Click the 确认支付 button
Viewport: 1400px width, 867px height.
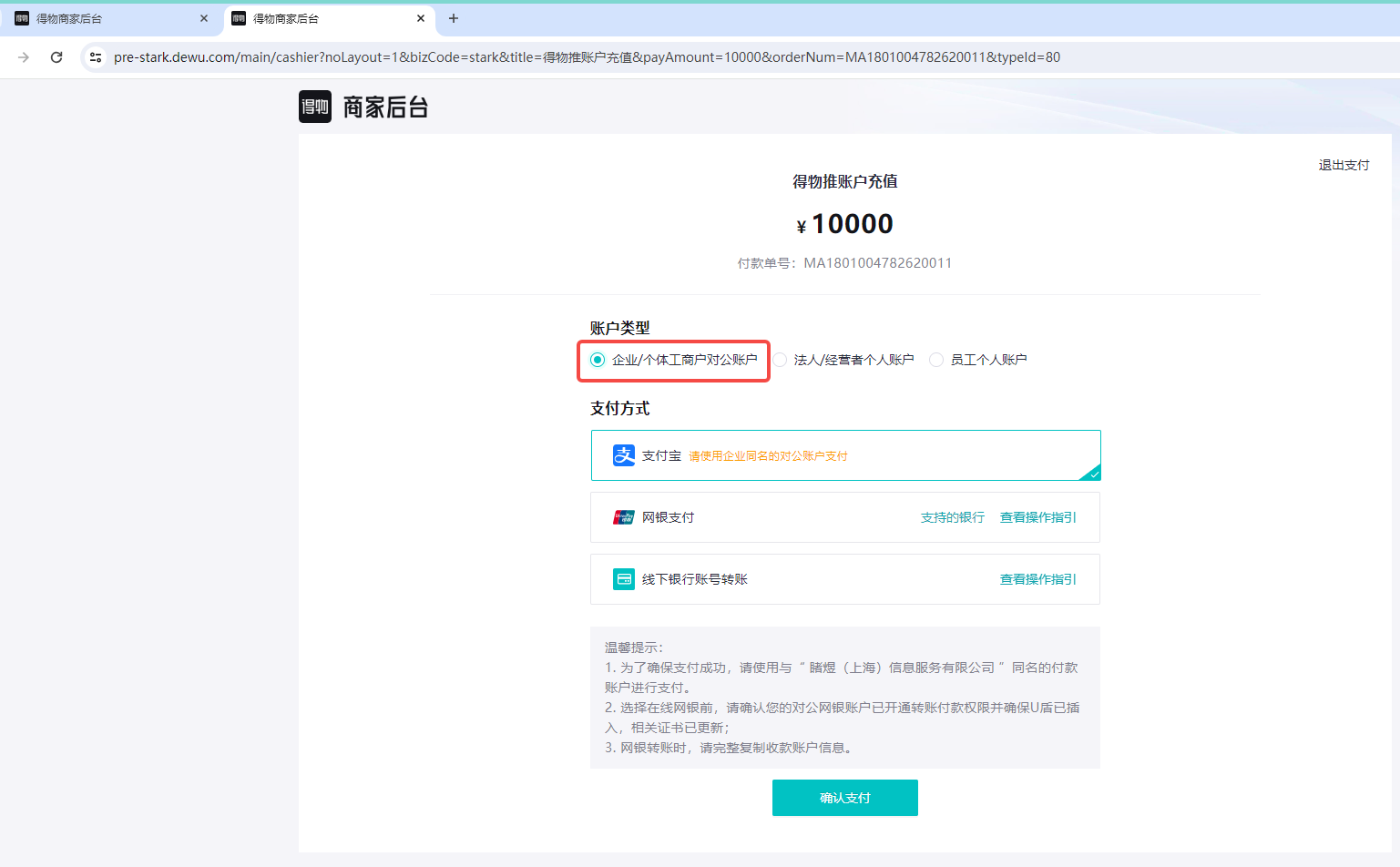coord(845,798)
